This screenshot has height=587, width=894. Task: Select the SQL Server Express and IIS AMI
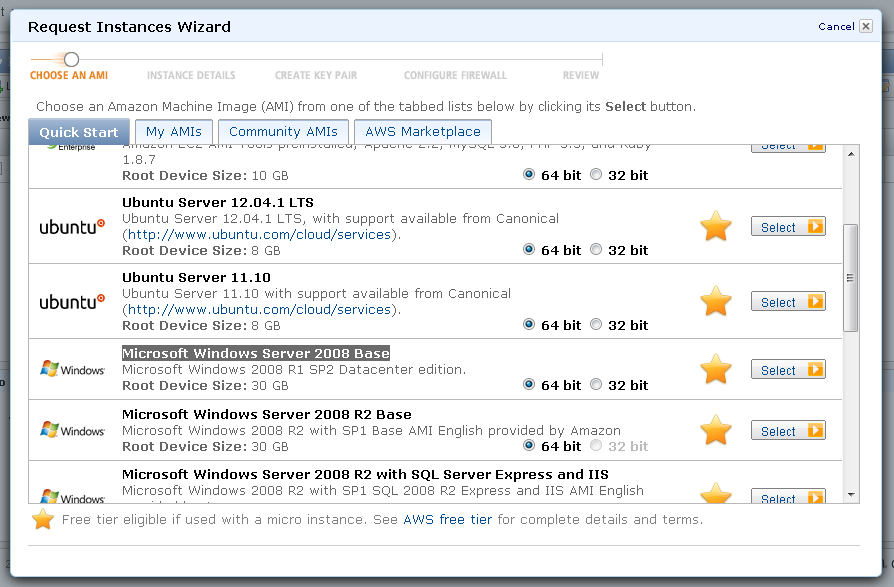pos(788,497)
